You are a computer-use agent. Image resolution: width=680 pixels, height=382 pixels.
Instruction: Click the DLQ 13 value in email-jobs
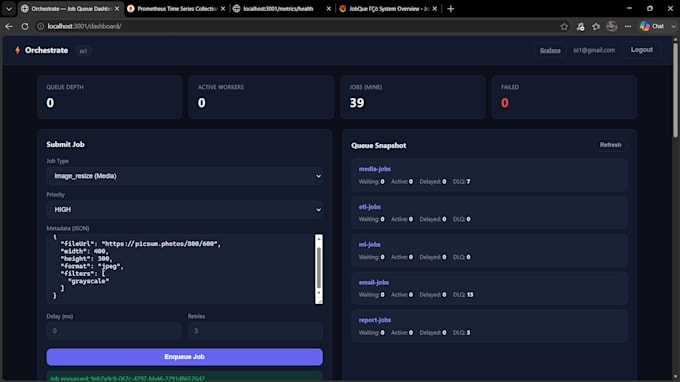click(x=470, y=295)
